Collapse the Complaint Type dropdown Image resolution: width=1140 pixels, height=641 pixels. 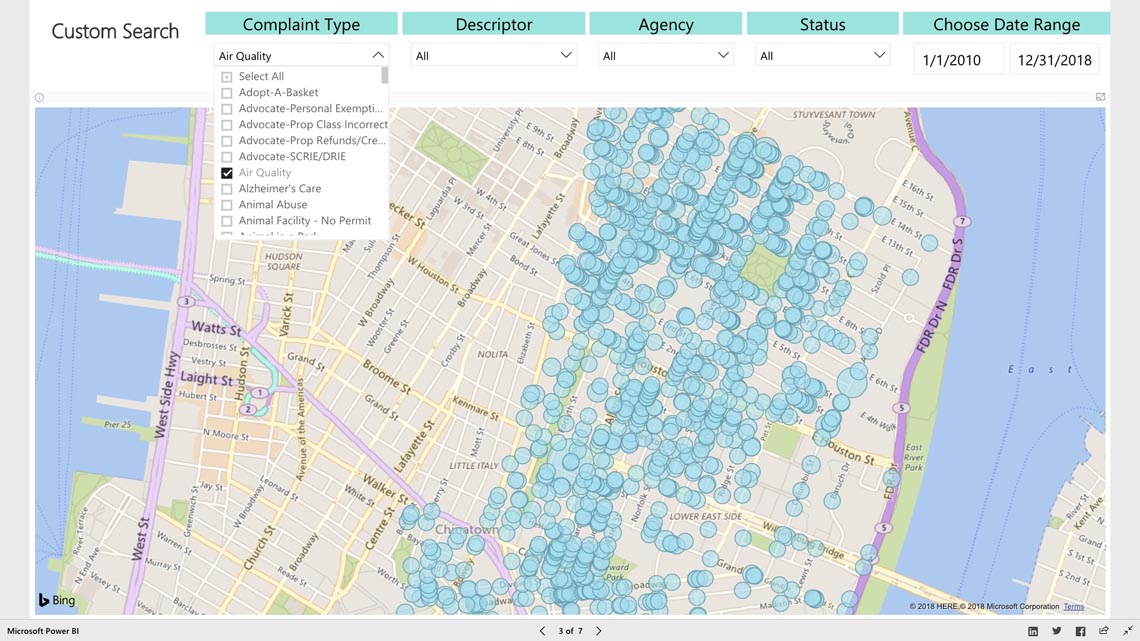point(377,56)
